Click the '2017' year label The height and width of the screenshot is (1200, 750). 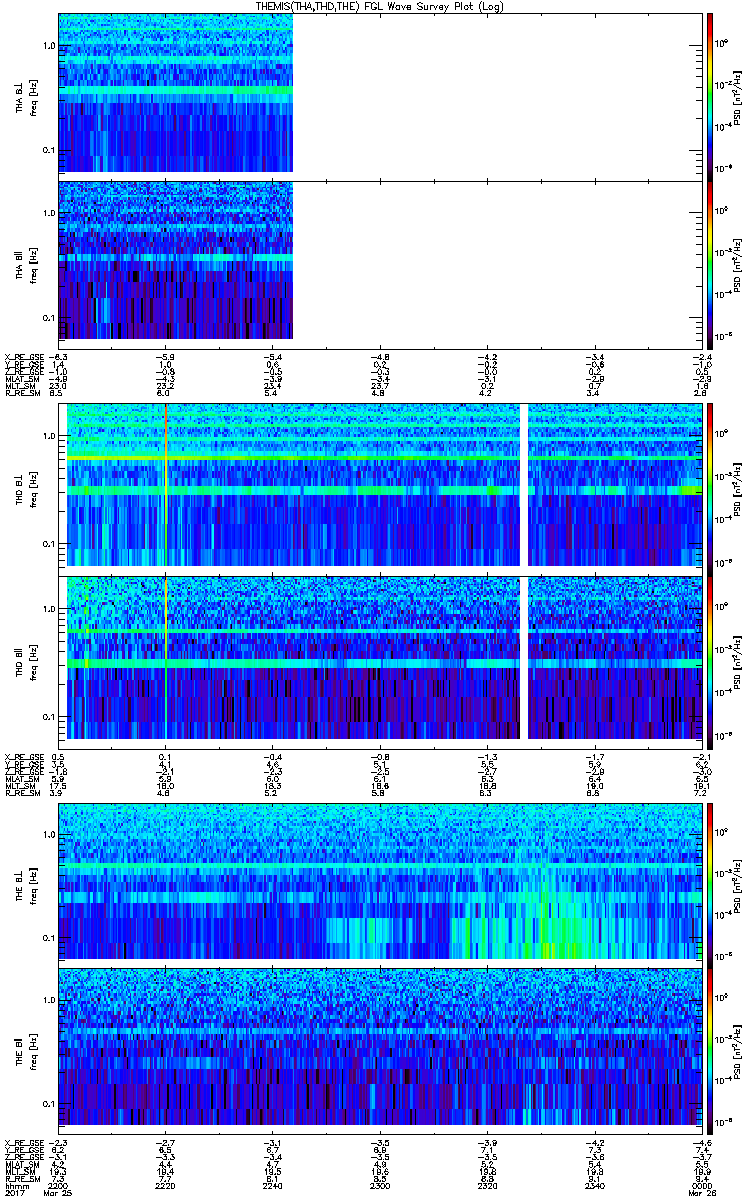[15, 1194]
